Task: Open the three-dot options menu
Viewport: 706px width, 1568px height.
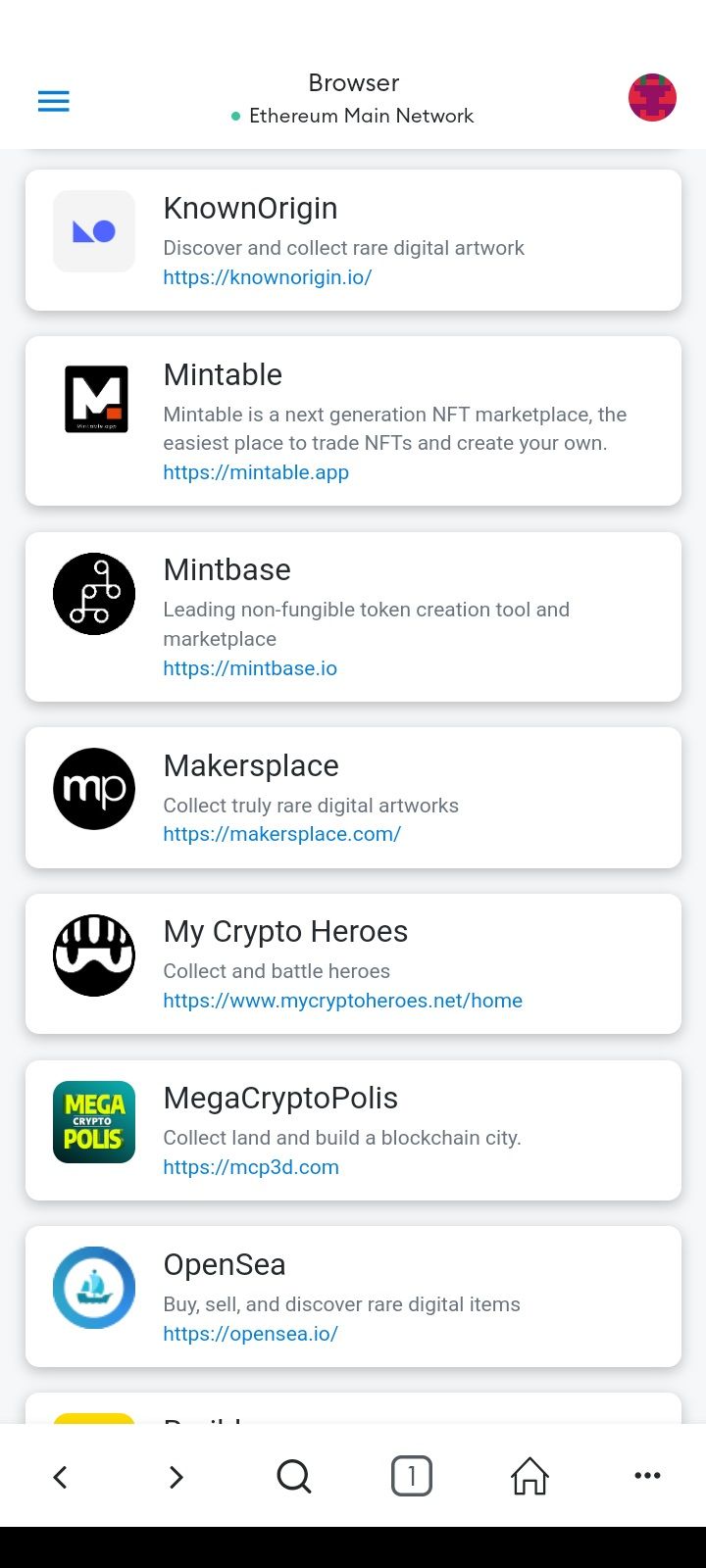Action: (x=647, y=1476)
